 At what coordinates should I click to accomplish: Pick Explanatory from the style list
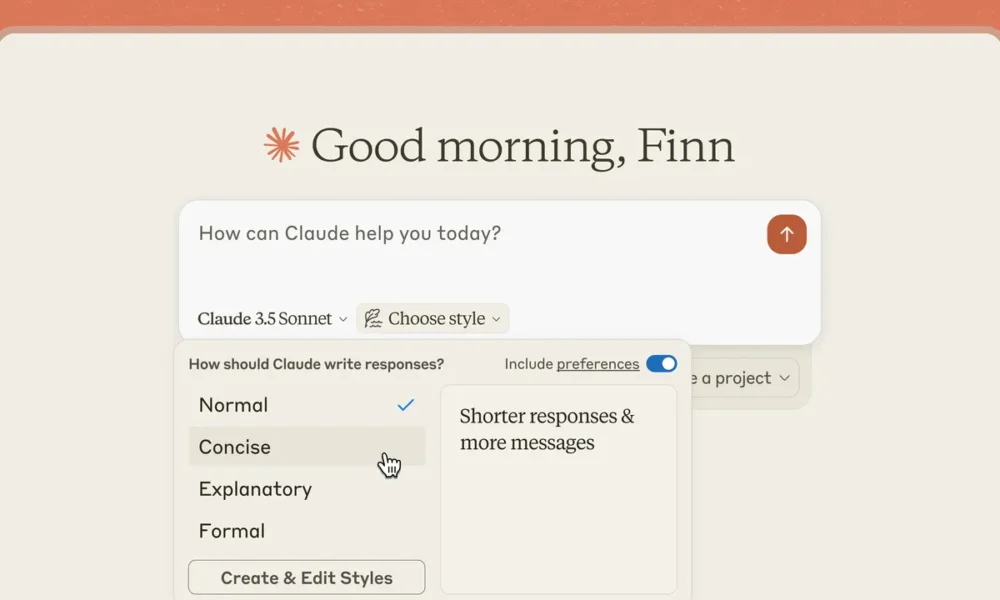coord(255,489)
